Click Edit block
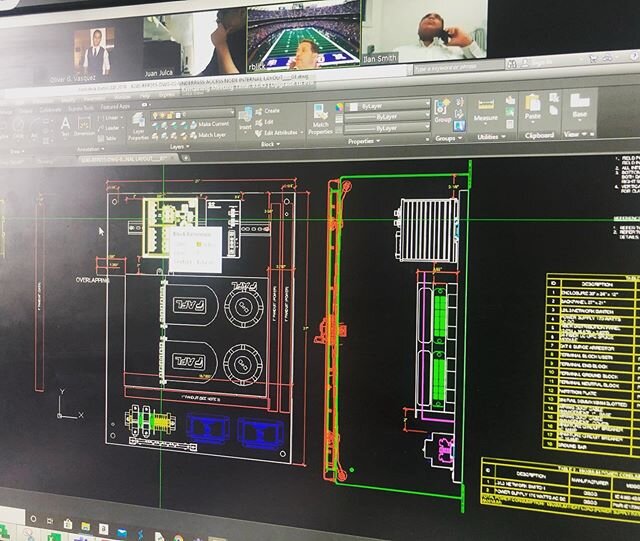Image resolution: width=640 pixels, height=541 pixels. (x=264, y=122)
